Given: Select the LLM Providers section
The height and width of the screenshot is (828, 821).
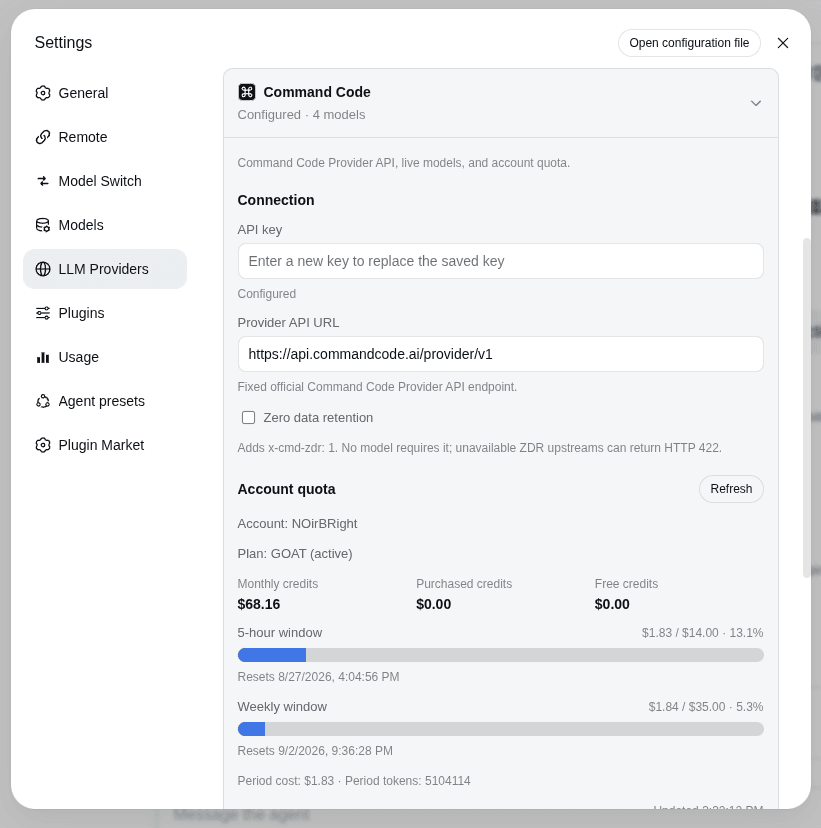Looking at the screenshot, I should 105,269.
